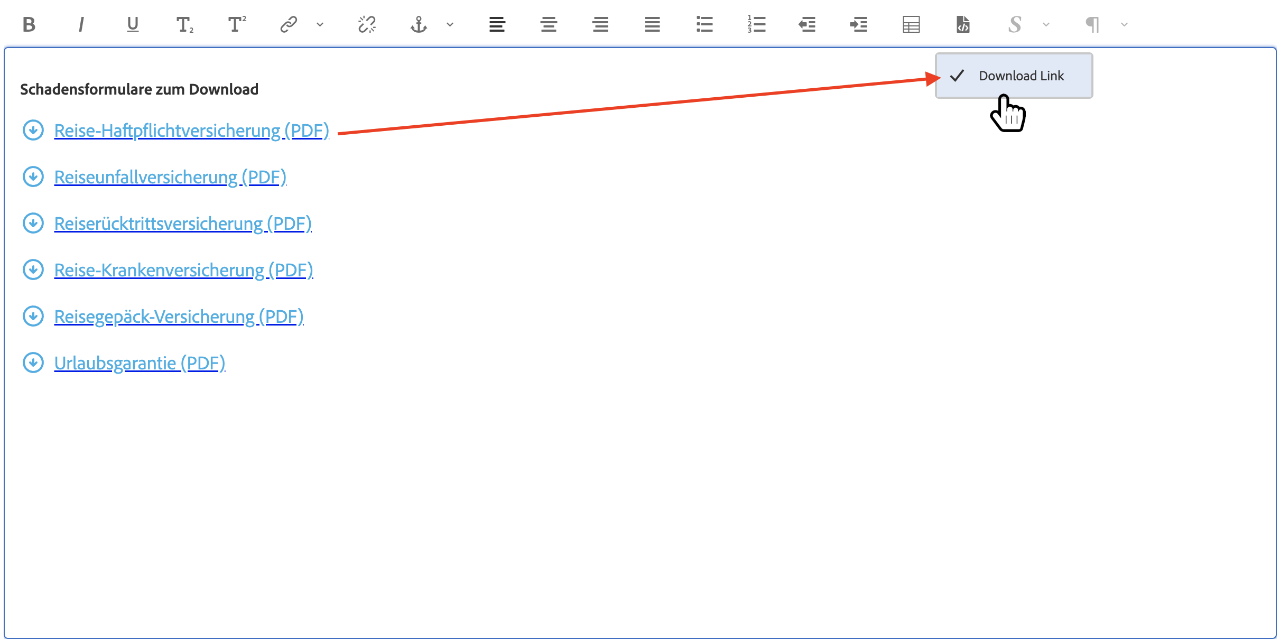Expand the chevron next to the anchor icon
1280x641 pixels.
[x=450, y=25]
